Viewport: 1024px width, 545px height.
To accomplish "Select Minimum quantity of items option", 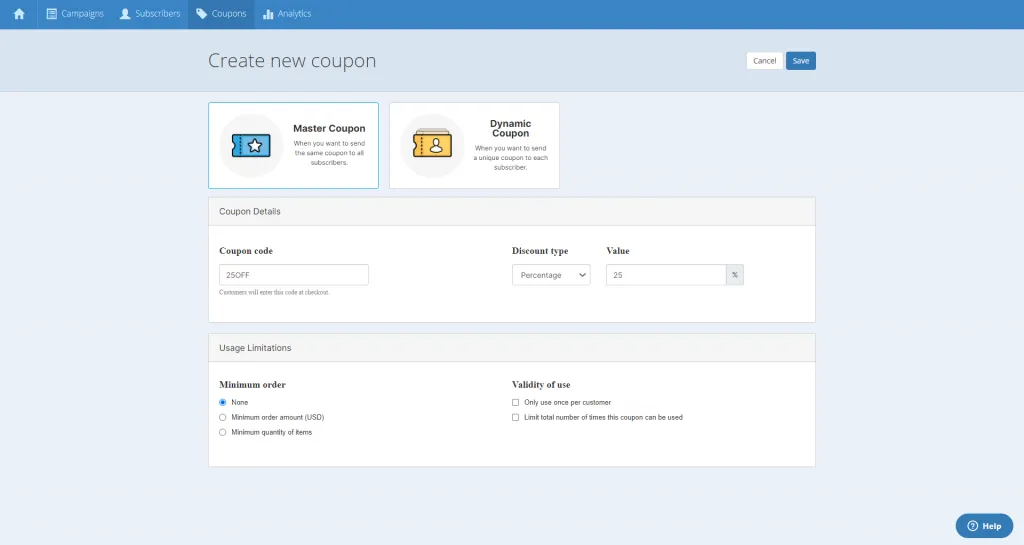I will tap(223, 433).
